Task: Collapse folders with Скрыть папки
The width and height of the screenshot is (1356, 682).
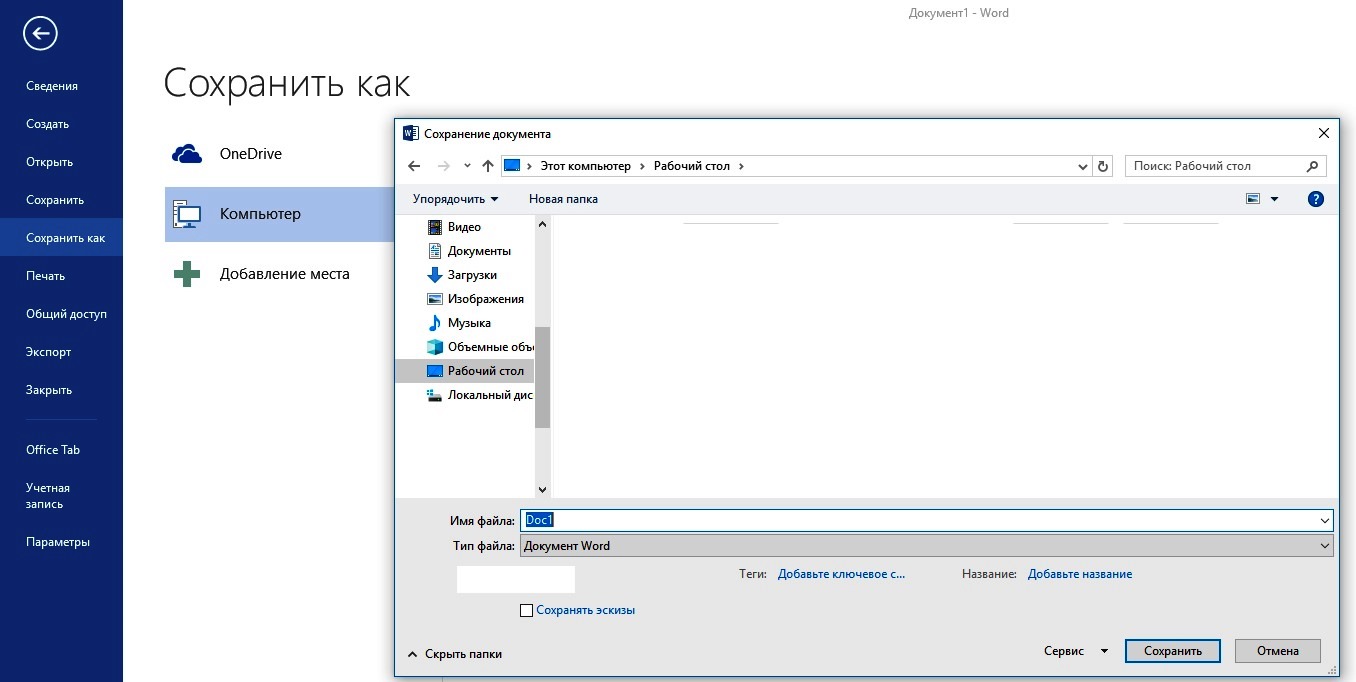Action: [455, 654]
